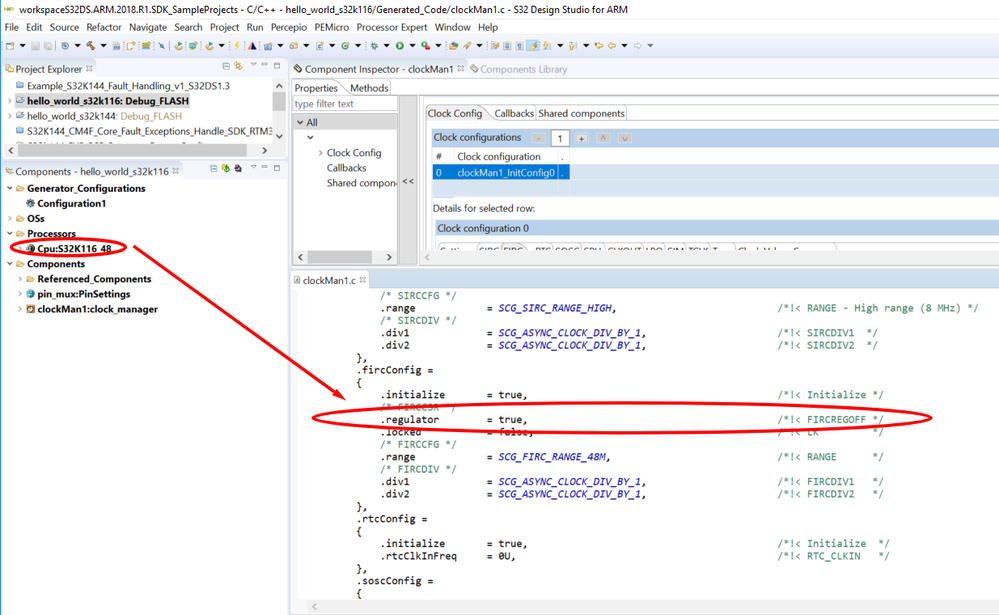Select Example_S32K144_Fault_Handling_v1_S32DS1.3 project
Image resolution: width=999 pixels, height=615 pixels.
128,85
